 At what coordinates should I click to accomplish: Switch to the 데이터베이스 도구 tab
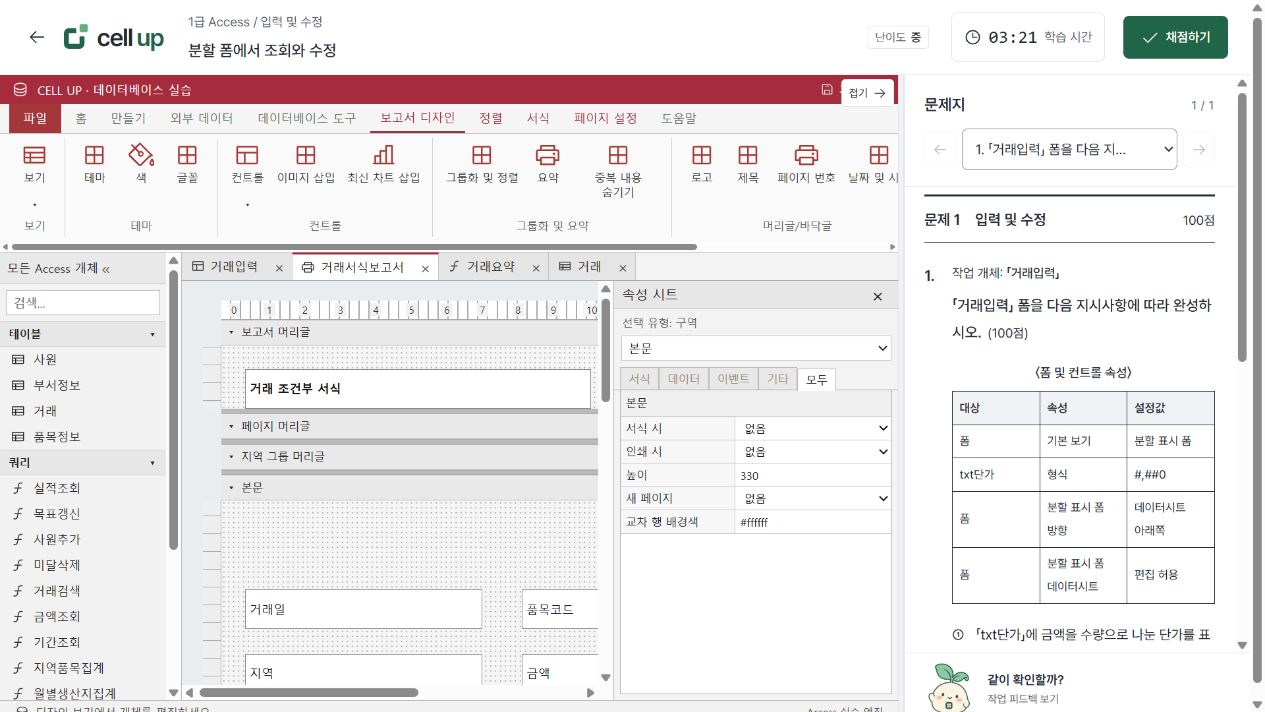click(x=307, y=118)
